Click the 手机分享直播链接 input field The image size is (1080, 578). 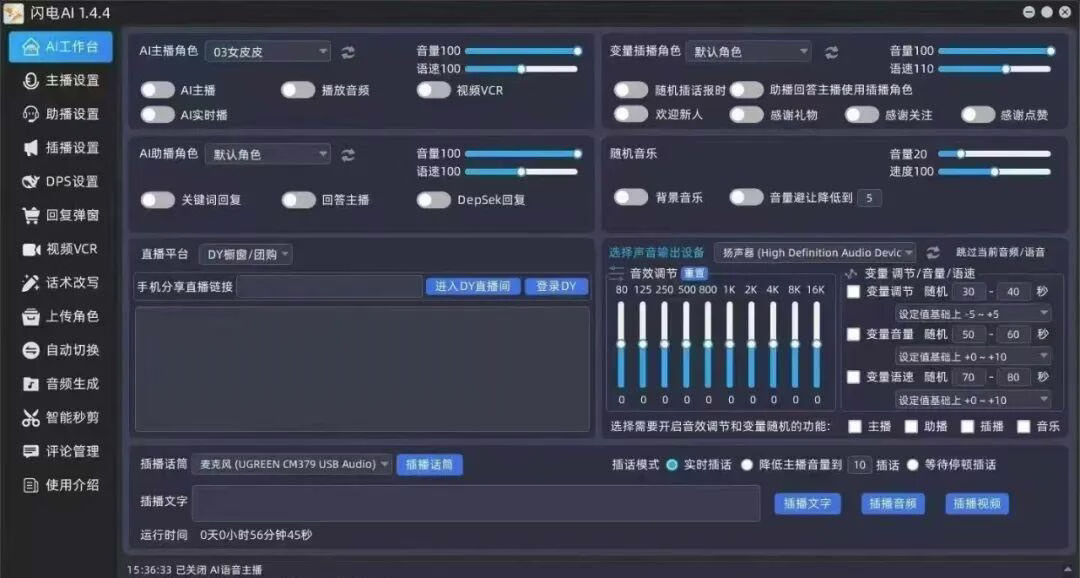329,287
